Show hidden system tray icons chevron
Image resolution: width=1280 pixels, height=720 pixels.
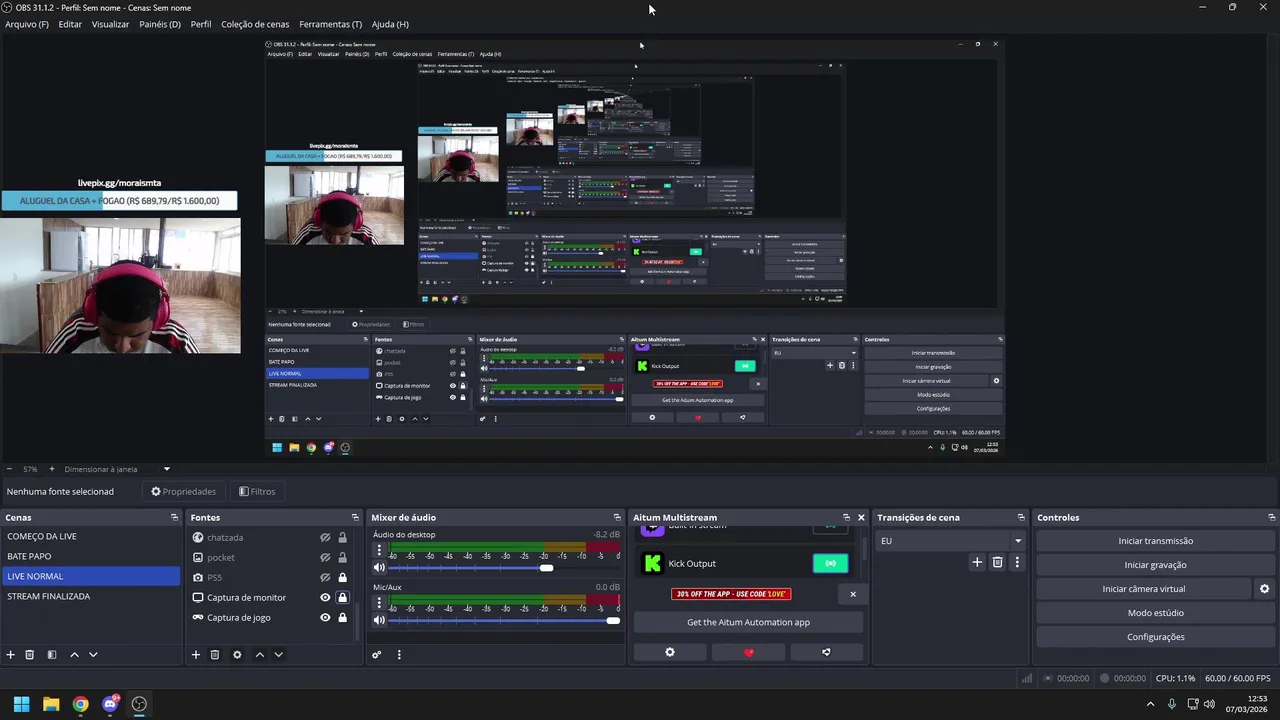(1150, 704)
